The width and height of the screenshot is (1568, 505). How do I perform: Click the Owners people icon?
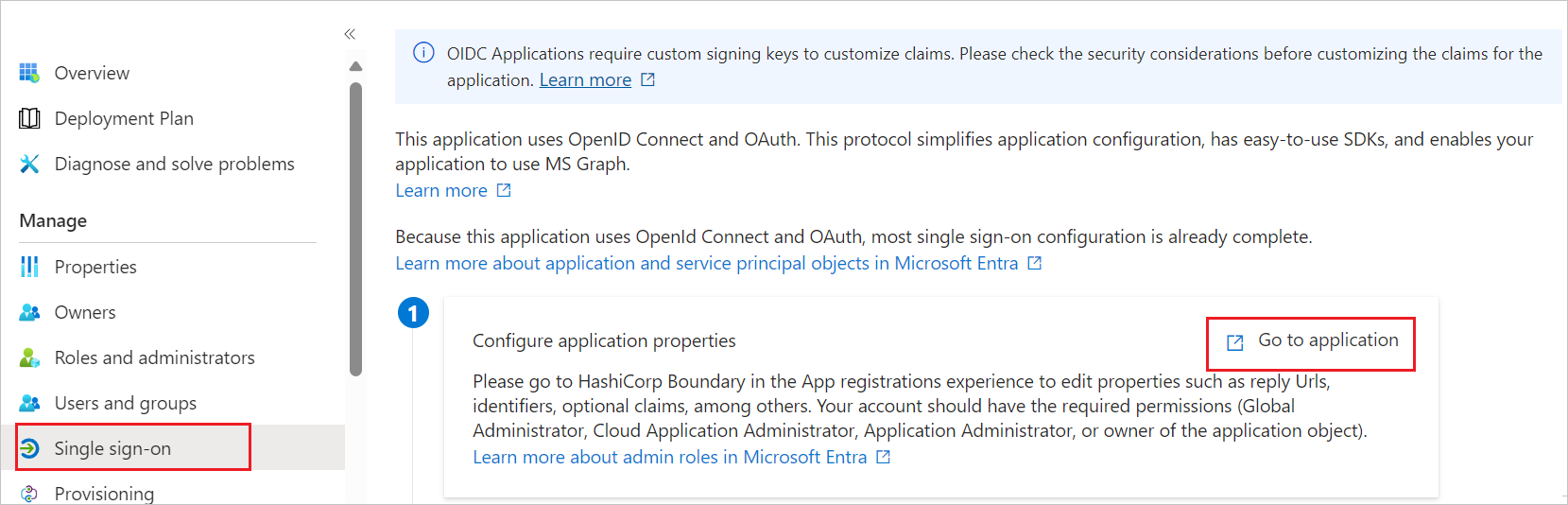point(29,312)
